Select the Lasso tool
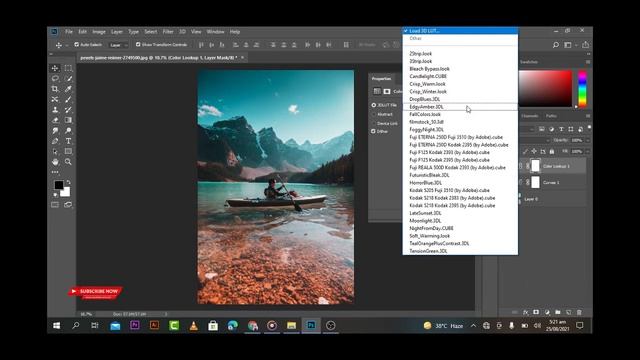The image size is (640, 360). click(x=55, y=78)
